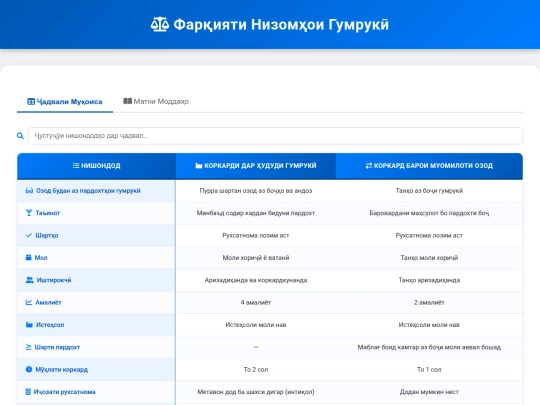Click the КОРКАРДИ ДАР ҲУДУДИ ГУМРУКӢ column header
This screenshot has height=405, width=540.
click(256, 166)
